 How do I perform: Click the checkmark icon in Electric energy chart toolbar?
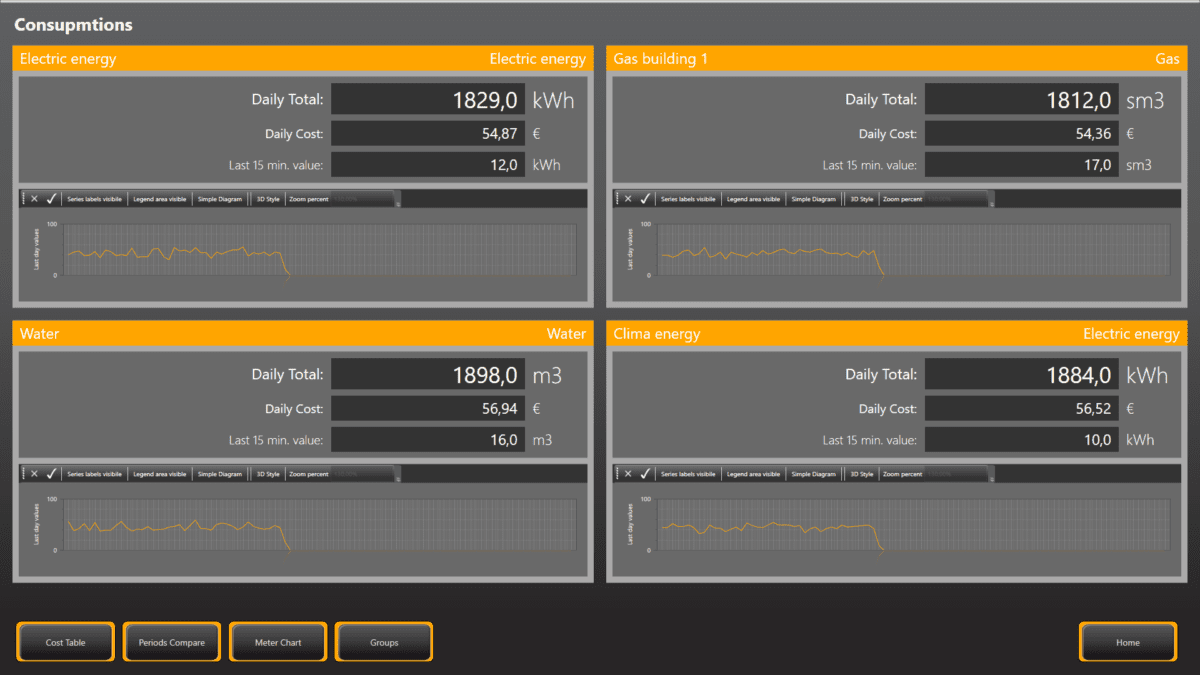pos(51,199)
